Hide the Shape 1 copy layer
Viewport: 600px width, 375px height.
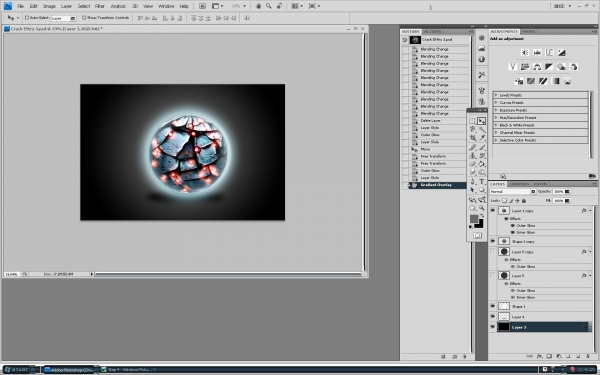tap(493, 241)
